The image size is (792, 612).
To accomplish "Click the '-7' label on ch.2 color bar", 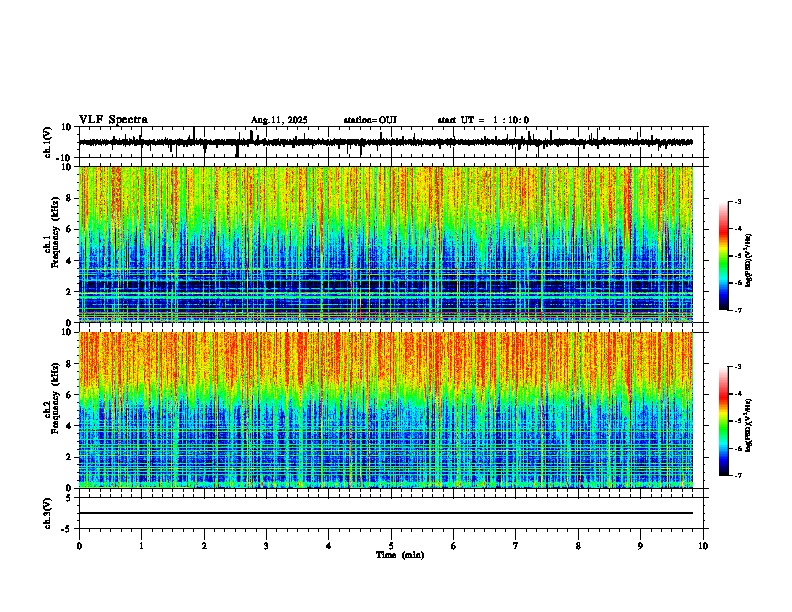I will 737,475.
